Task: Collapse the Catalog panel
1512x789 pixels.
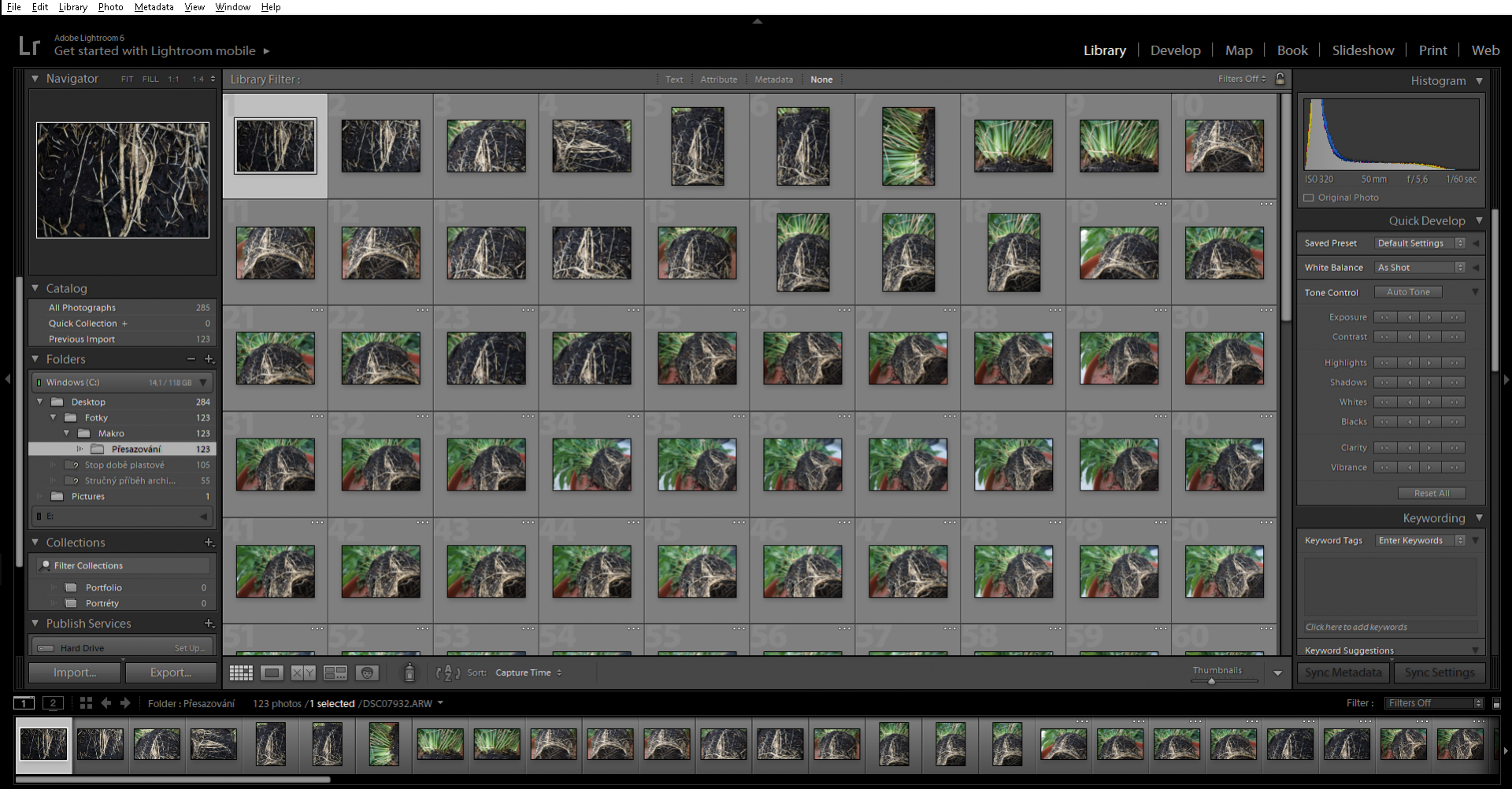Action: pos(35,289)
